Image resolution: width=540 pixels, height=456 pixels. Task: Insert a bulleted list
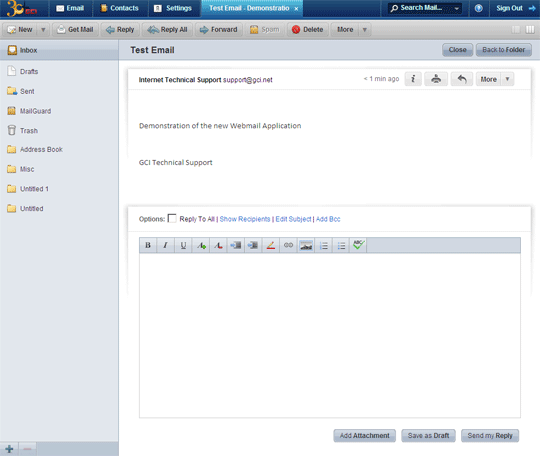coord(341,245)
